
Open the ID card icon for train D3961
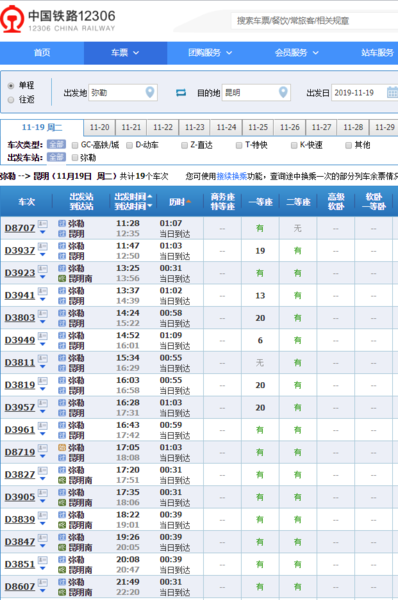pos(42,426)
